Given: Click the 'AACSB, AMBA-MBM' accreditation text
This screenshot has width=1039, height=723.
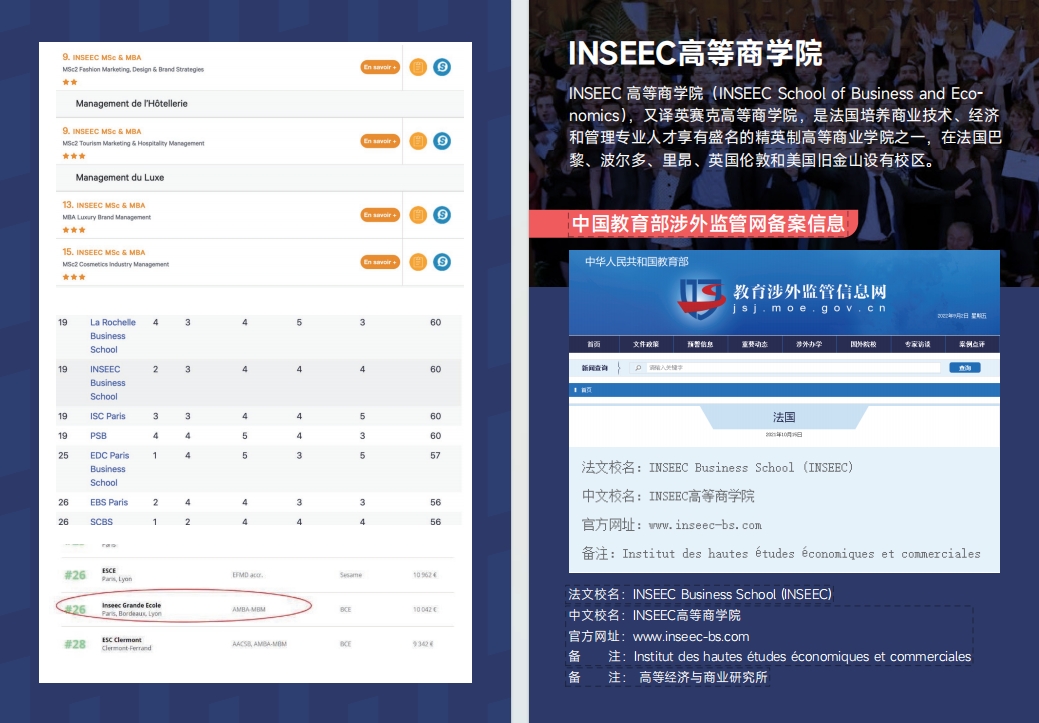Looking at the screenshot, I should pyautogui.click(x=259, y=644).
